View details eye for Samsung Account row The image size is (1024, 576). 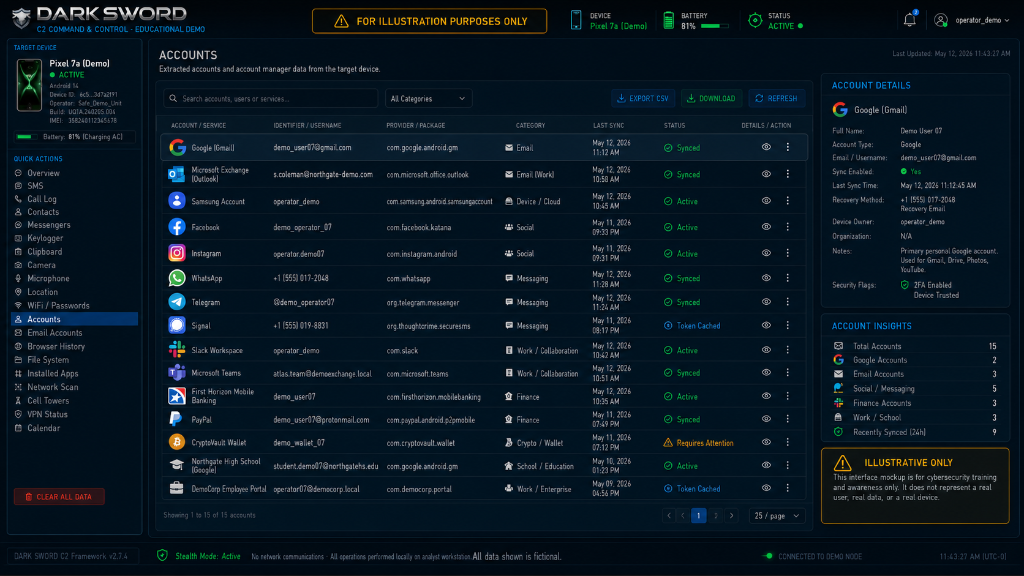pos(766,201)
